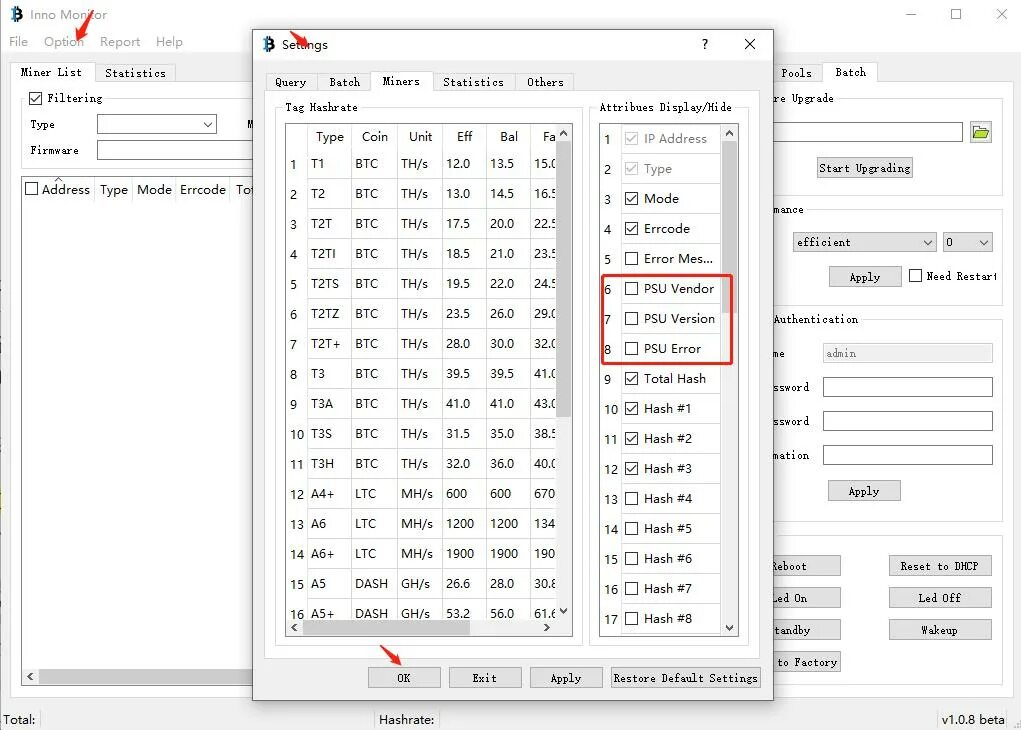Toggle the Filtering checkbox

(x=36, y=98)
